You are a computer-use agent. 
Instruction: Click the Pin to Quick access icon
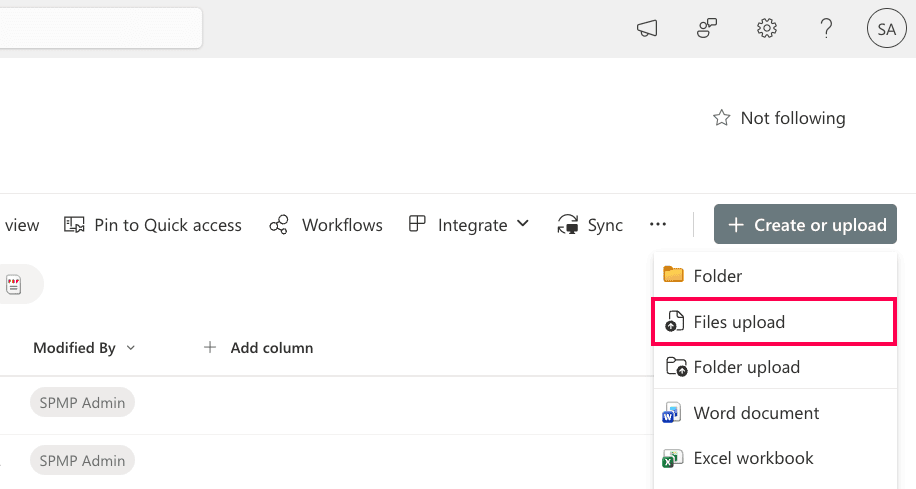(74, 225)
